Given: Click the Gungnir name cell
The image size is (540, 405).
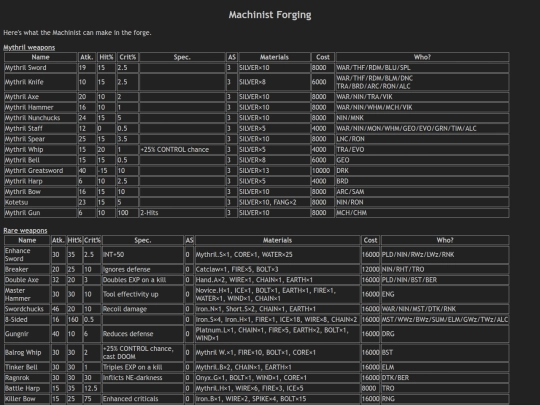Looking at the screenshot, I should [x=27, y=334].
